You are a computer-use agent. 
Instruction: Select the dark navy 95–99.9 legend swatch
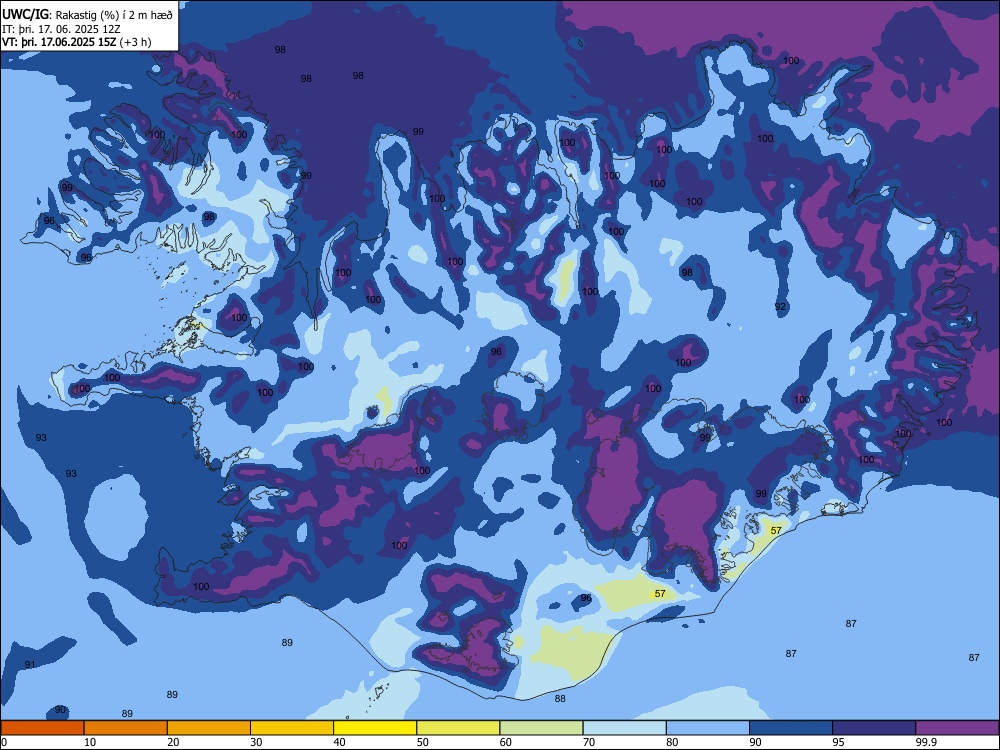874,728
